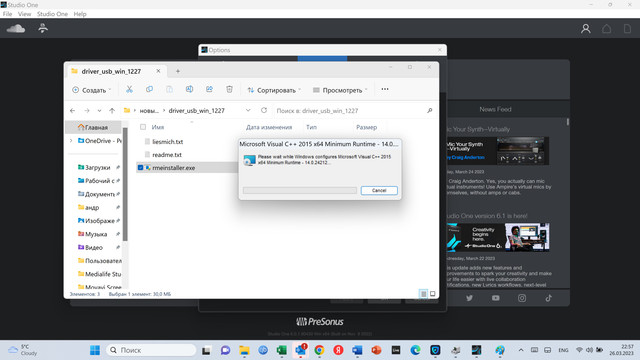Viewport: 640px width, 360px height.
Task: Select the driver_usb_win_1227 Explorer tab
Action: (115, 71)
